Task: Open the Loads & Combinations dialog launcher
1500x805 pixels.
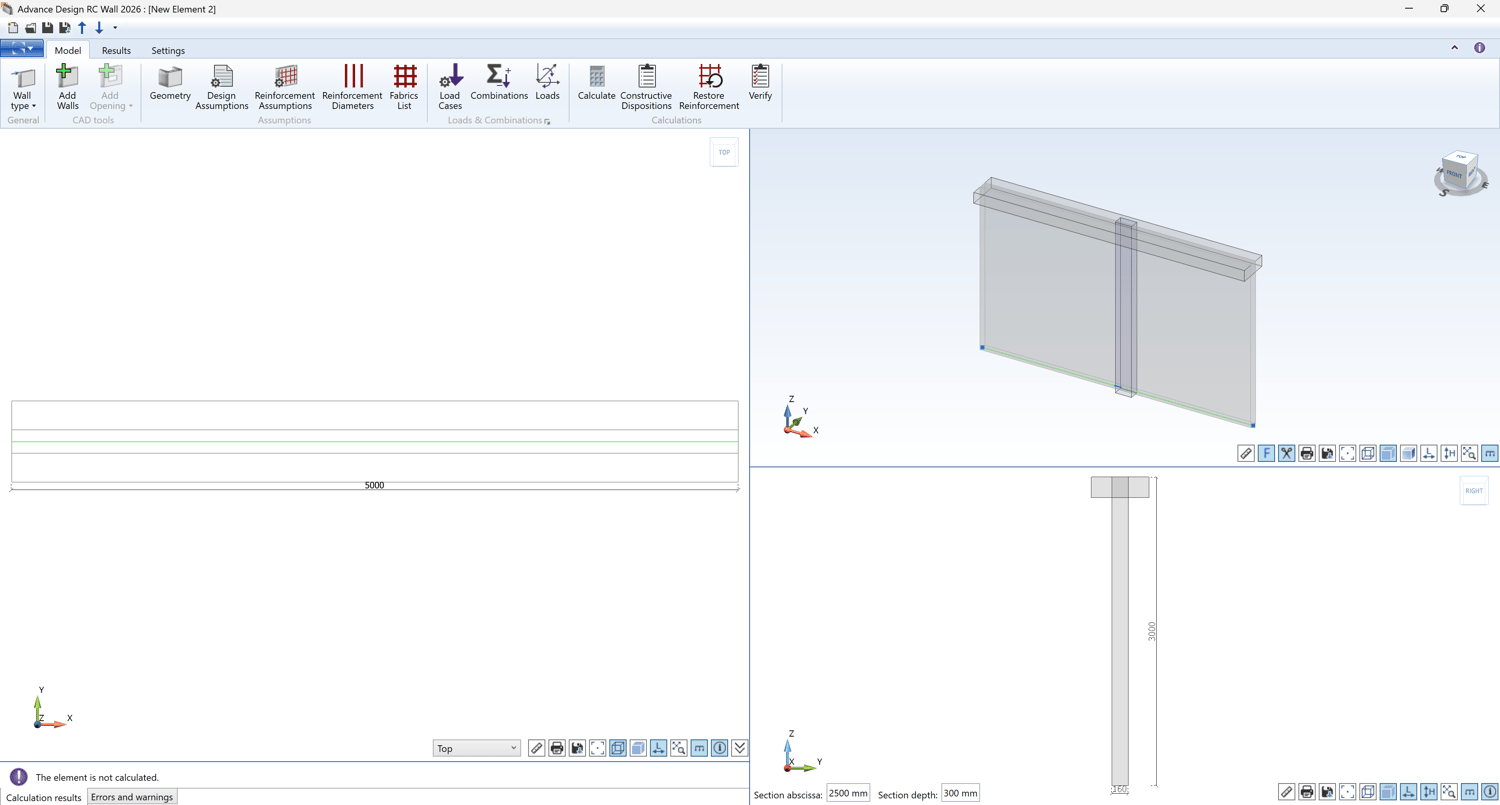Action: pyautogui.click(x=548, y=121)
